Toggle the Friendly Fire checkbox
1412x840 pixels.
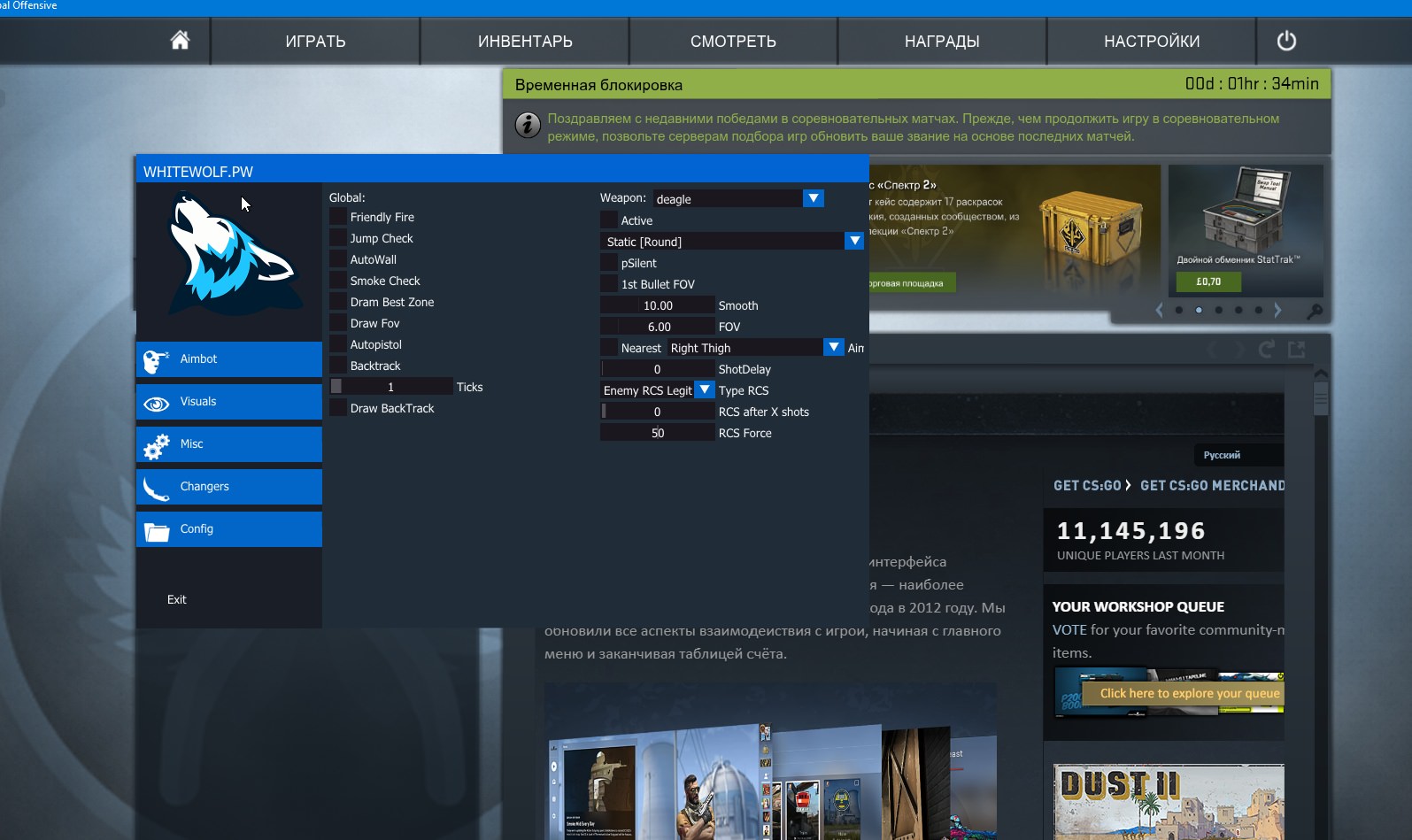click(338, 217)
